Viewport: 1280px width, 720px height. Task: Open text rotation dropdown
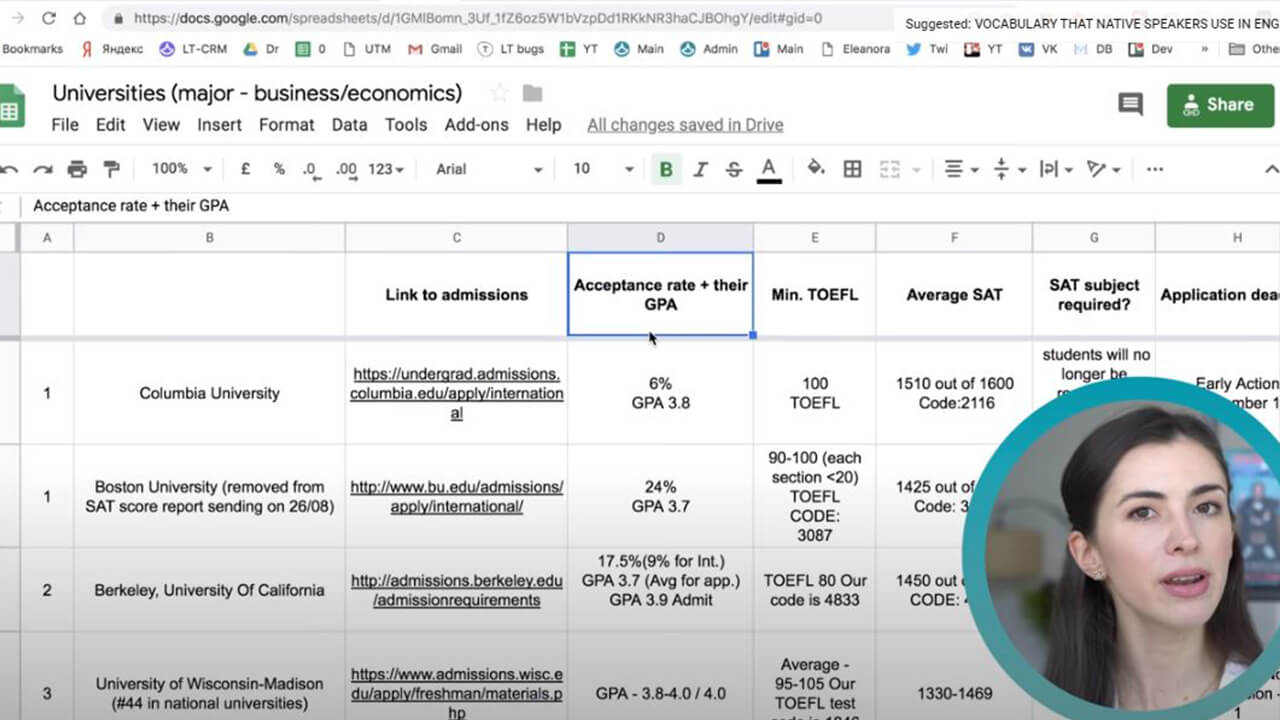(x=1103, y=169)
